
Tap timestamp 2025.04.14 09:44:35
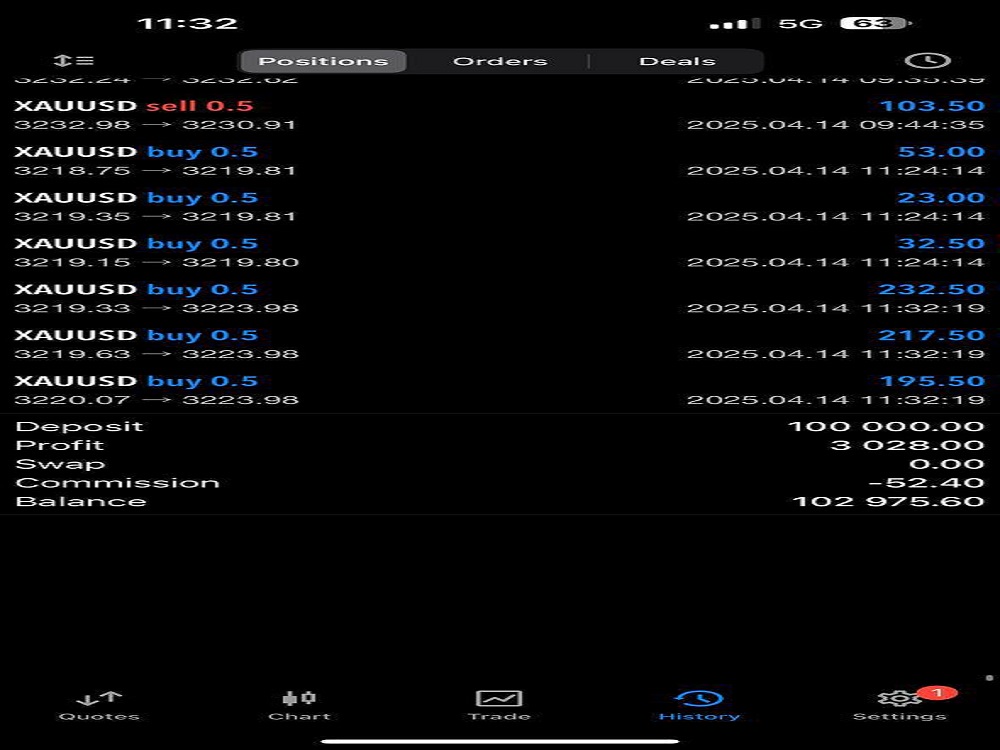(x=836, y=125)
